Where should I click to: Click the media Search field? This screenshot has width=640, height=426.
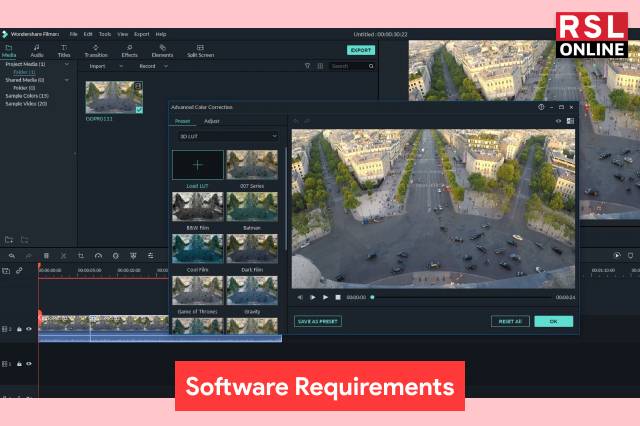[x=349, y=66]
